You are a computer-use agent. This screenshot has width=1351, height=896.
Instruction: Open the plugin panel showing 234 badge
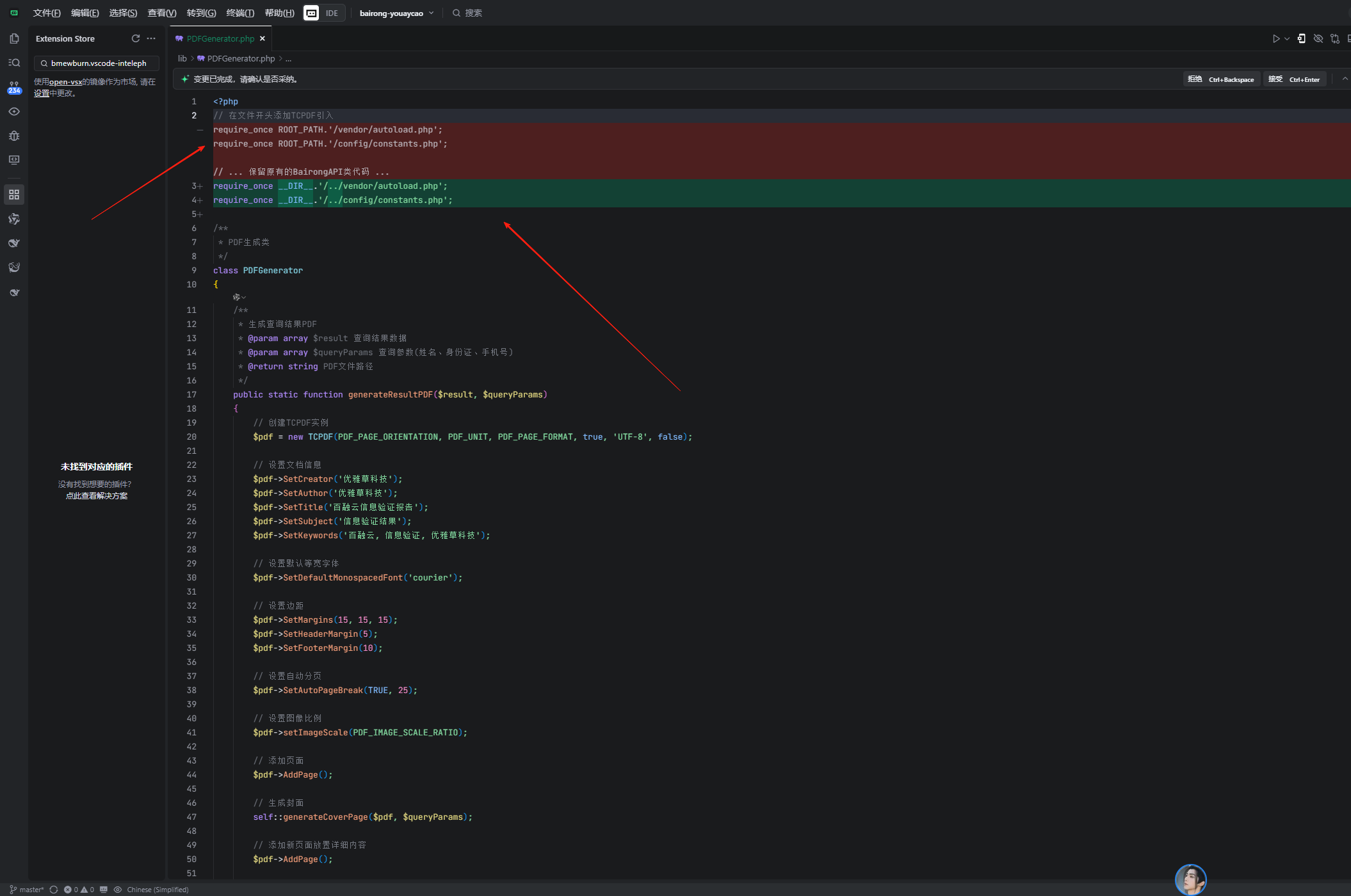point(14,86)
